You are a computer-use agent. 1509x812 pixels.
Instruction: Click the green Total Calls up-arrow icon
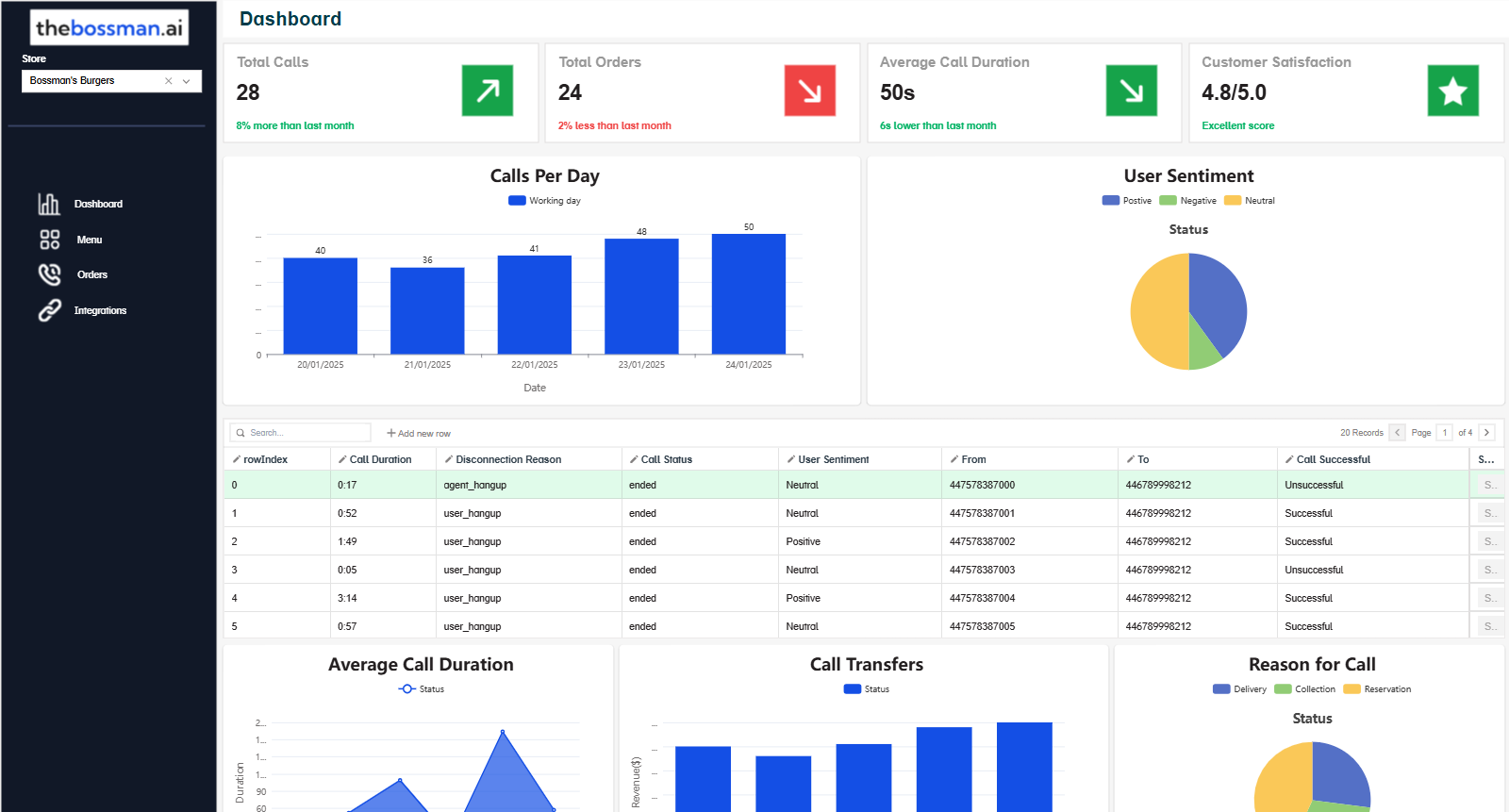487,91
